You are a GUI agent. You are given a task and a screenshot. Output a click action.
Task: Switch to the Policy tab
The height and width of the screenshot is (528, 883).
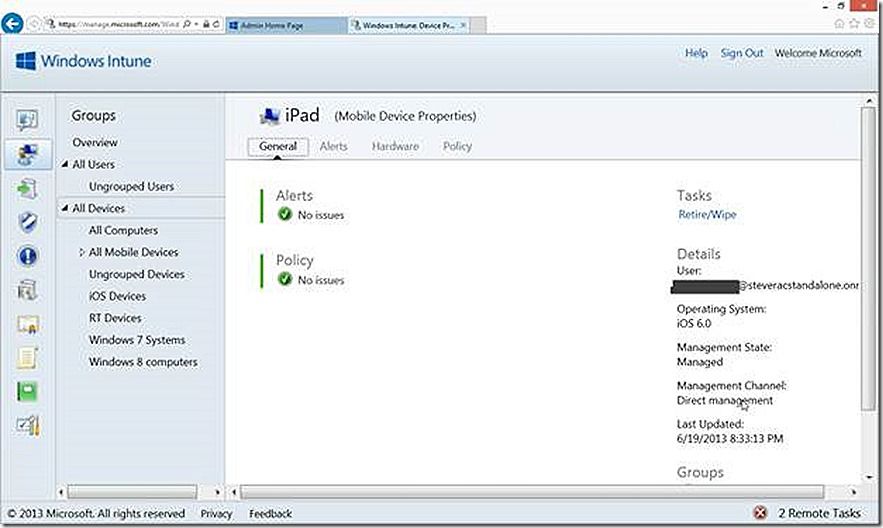[x=457, y=146]
